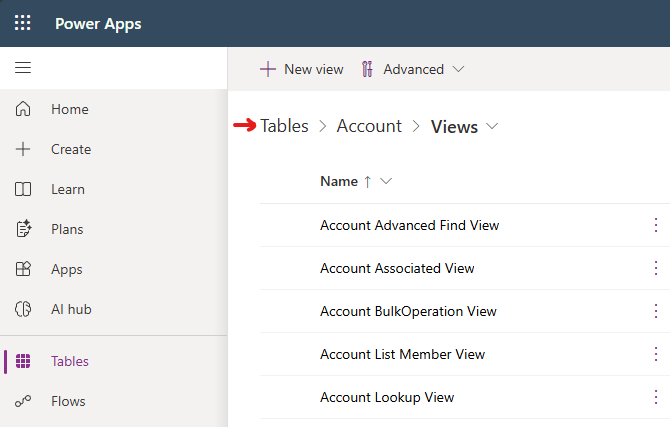
Task: Collapse the left navigation hamburger menu
Action: click(22, 68)
